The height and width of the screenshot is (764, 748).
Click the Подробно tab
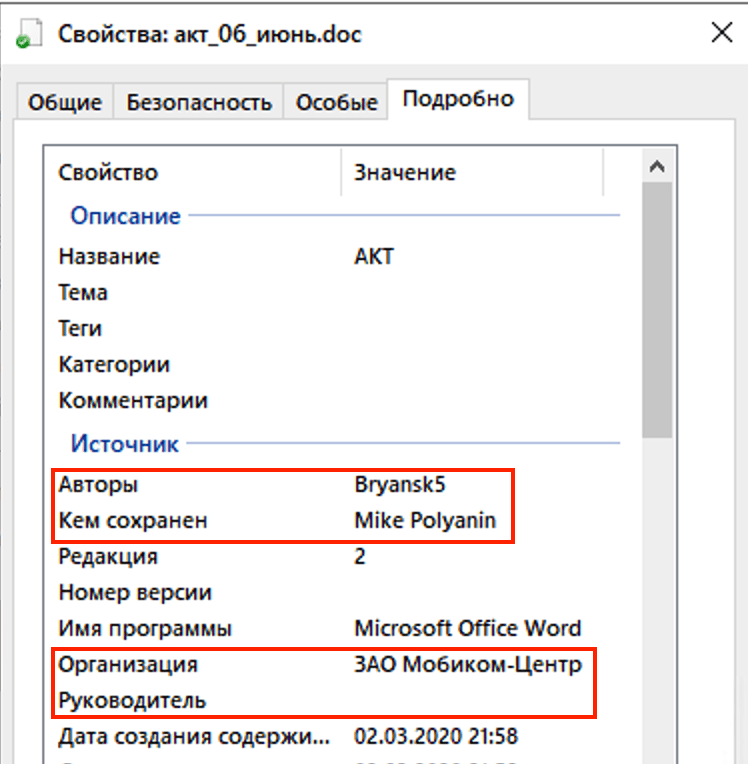coord(458,99)
